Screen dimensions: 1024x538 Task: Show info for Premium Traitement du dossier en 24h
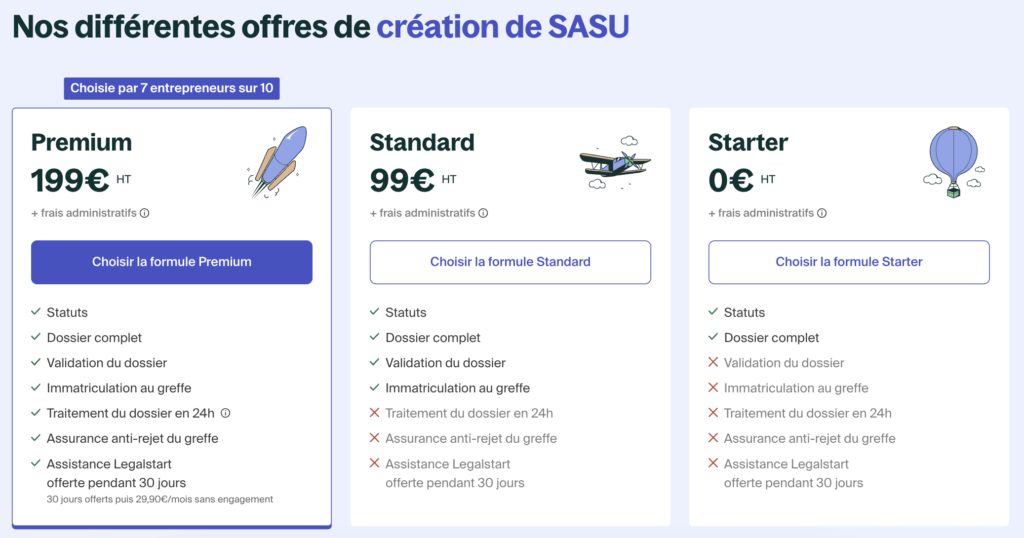point(226,413)
